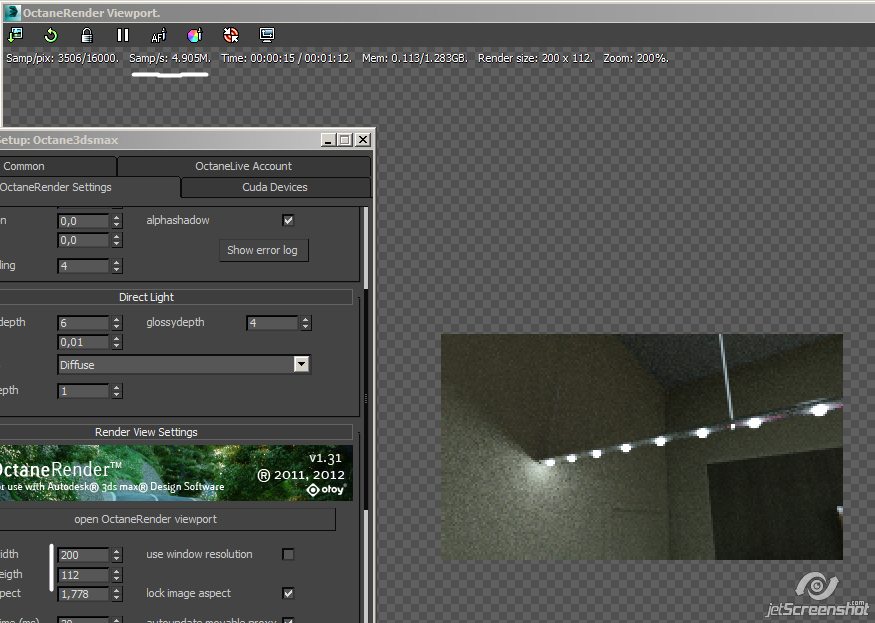Switch to the Cuda Devices tab

click(x=275, y=187)
